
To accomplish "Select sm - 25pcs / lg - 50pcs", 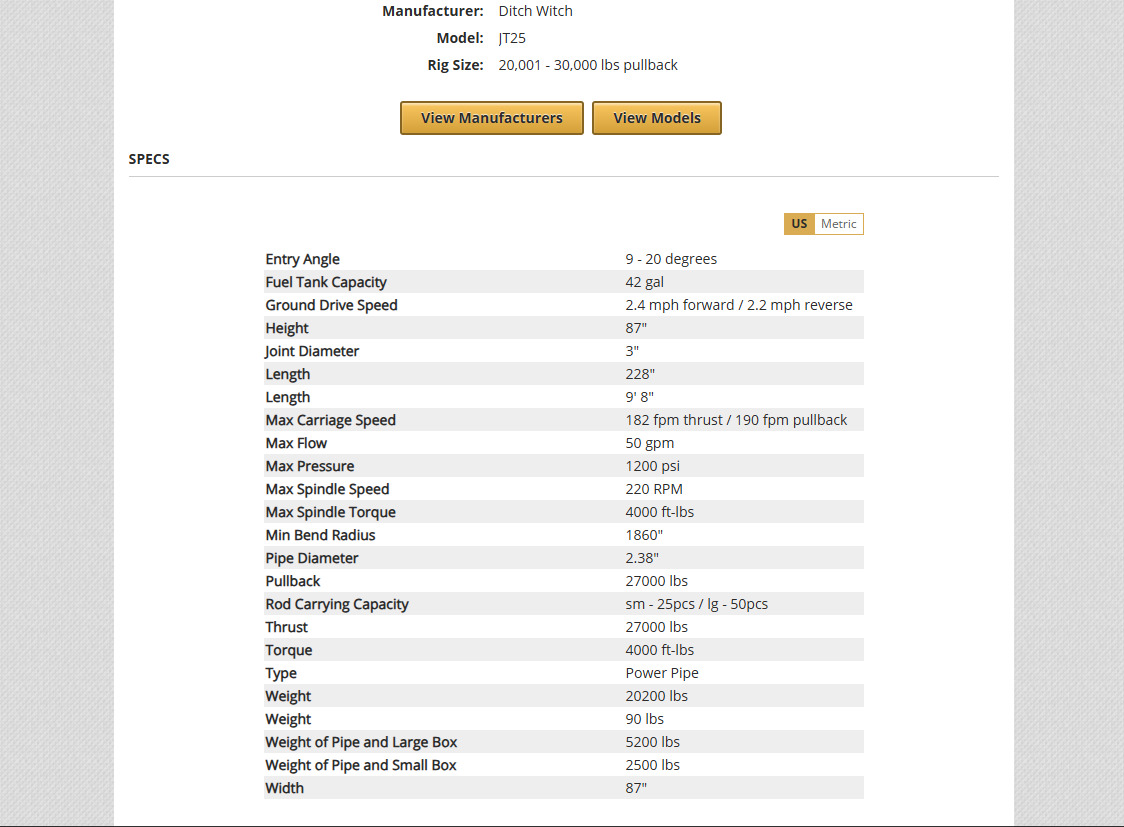I will (x=697, y=603).
